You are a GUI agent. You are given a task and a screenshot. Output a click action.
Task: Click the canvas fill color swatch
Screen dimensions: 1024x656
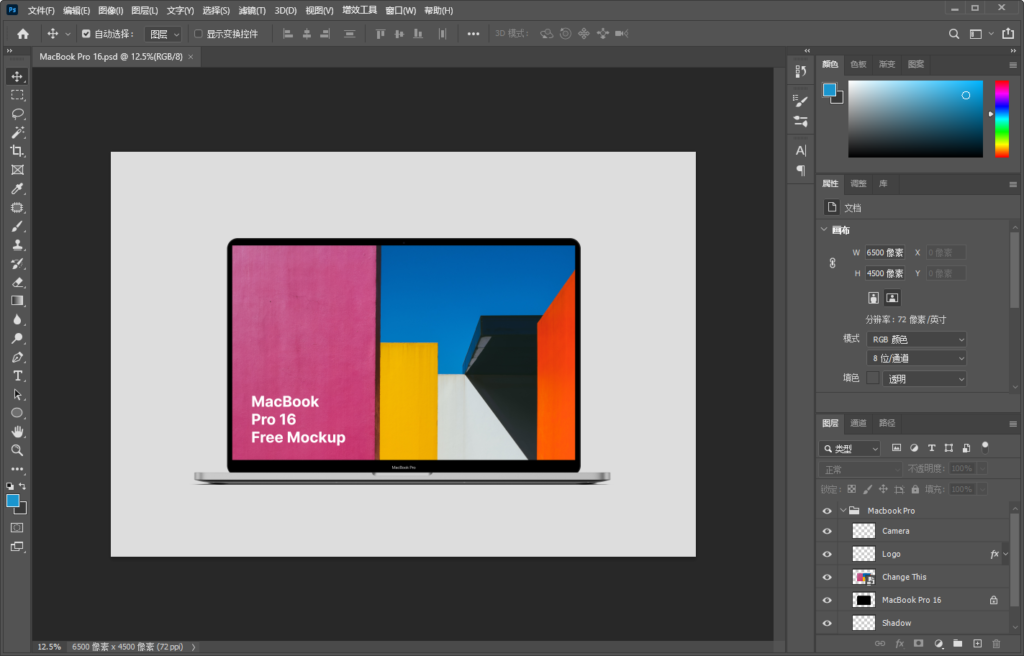(x=872, y=378)
